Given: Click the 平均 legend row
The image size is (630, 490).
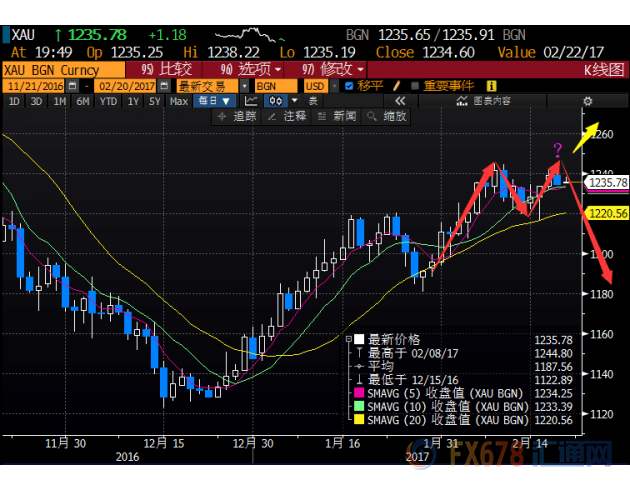Looking at the screenshot, I should pyautogui.click(x=463, y=366).
